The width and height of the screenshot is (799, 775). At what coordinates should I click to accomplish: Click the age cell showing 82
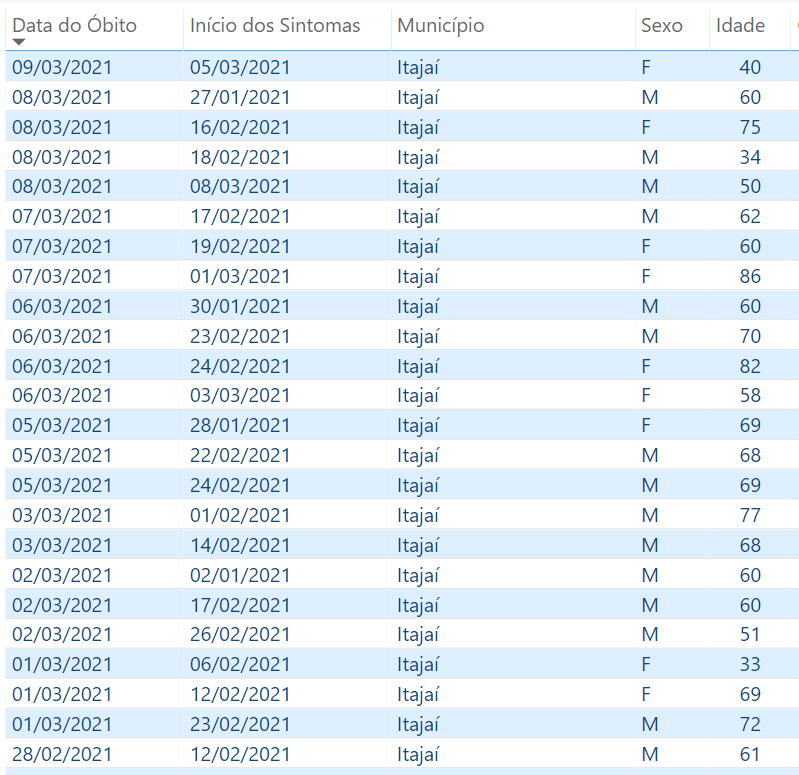(750, 366)
